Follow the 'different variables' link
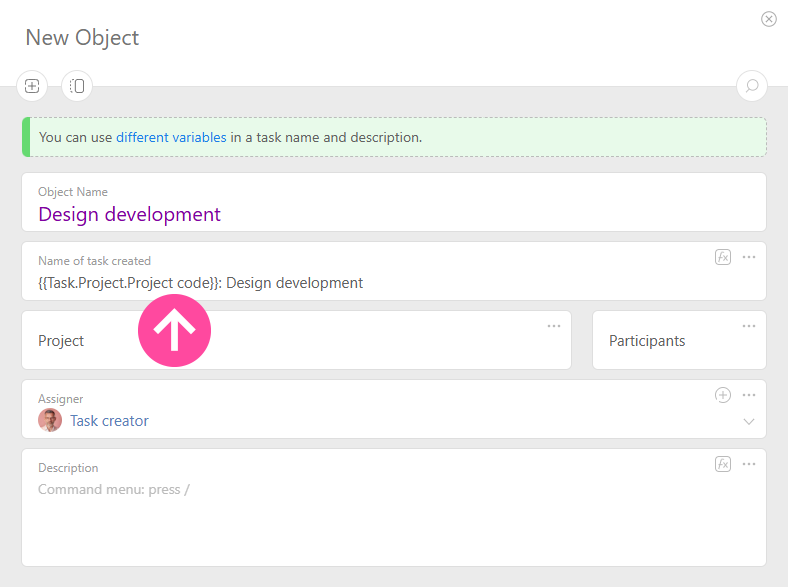This screenshot has height=587, width=788. click(x=171, y=137)
